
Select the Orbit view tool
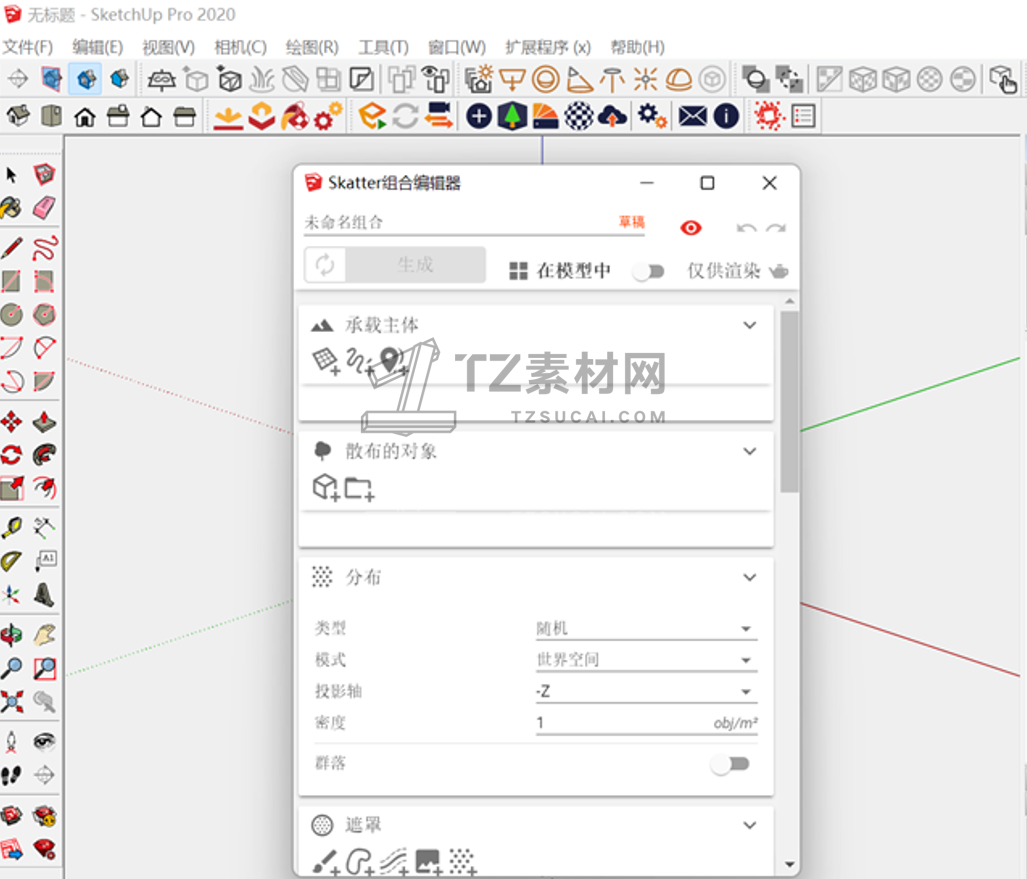click(x=12, y=635)
